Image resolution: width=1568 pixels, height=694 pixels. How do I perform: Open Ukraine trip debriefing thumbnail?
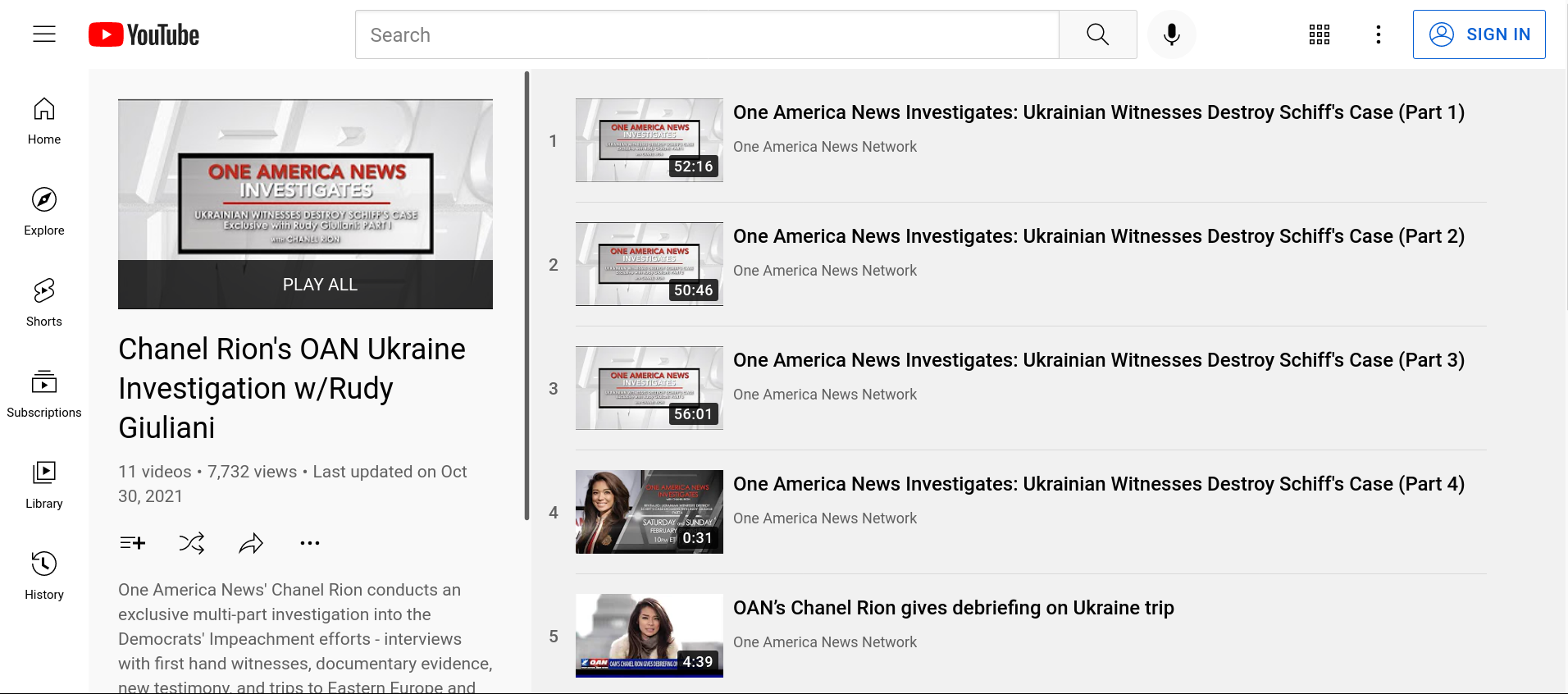coord(650,636)
